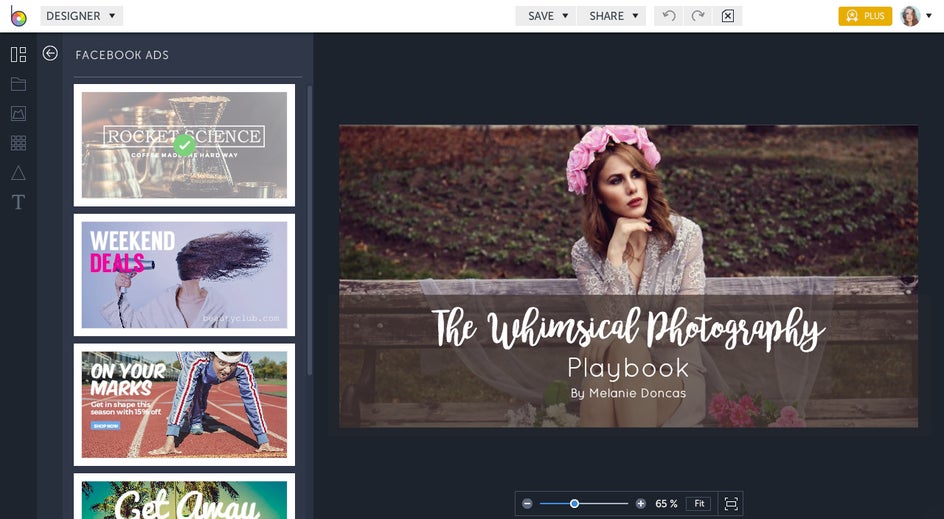Click the 65 % zoom value
This screenshot has width=944, height=519.
click(666, 503)
